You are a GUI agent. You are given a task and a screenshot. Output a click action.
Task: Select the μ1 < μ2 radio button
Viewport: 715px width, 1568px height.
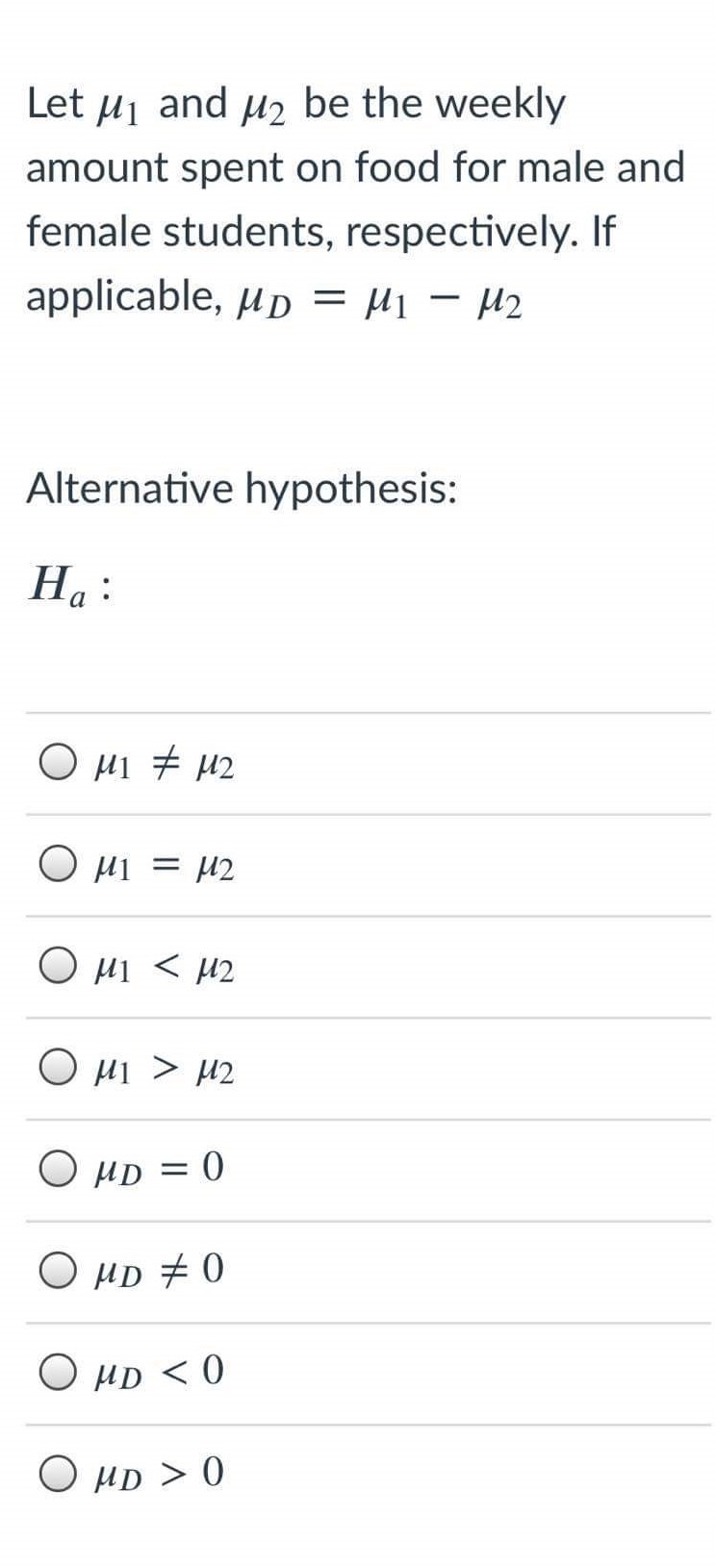(x=60, y=969)
